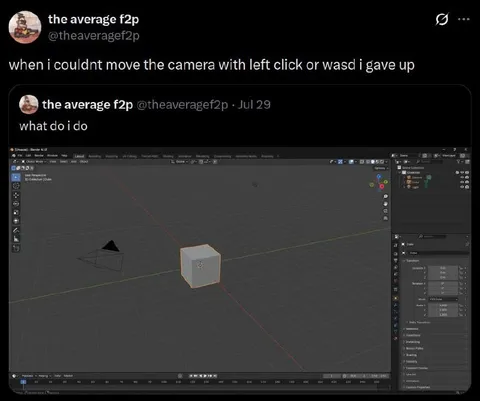
Task: Click the blue timeline playhead marker
Action: (x=23, y=382)
